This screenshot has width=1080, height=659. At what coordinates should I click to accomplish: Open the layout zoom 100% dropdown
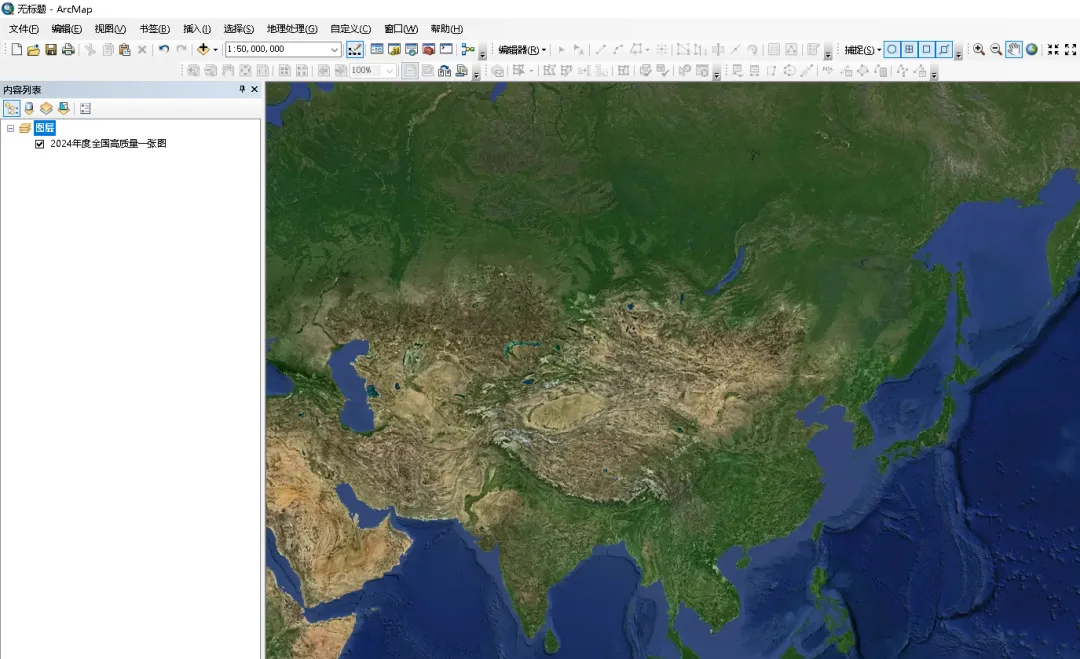[x=389, y=70]
